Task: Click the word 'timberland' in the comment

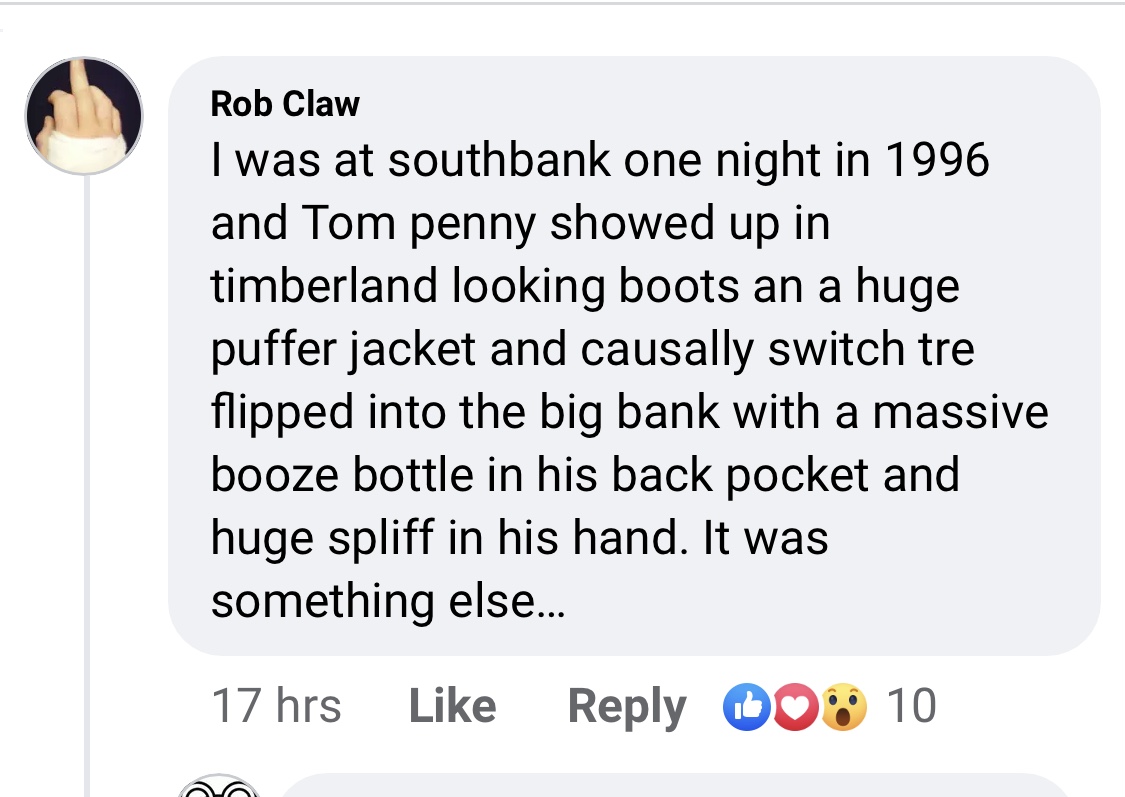Action: click(324, 286)
